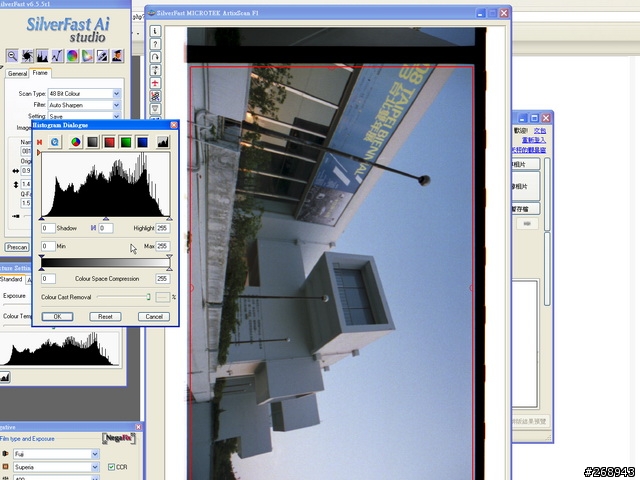
Task: Click Reset in the Histogram Dialogue
Action: (105, 316)
